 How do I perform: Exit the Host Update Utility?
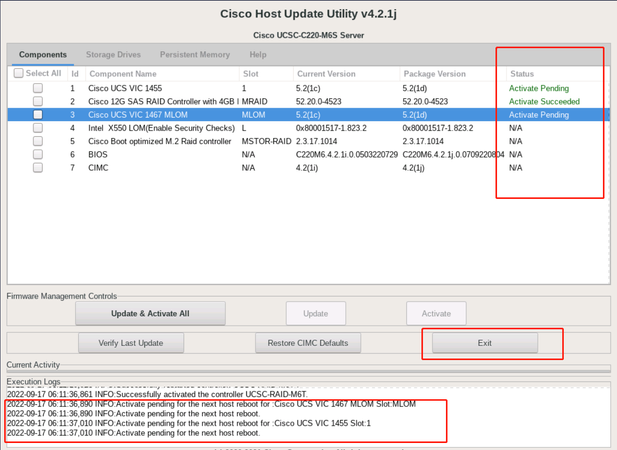tap(485, 343)
